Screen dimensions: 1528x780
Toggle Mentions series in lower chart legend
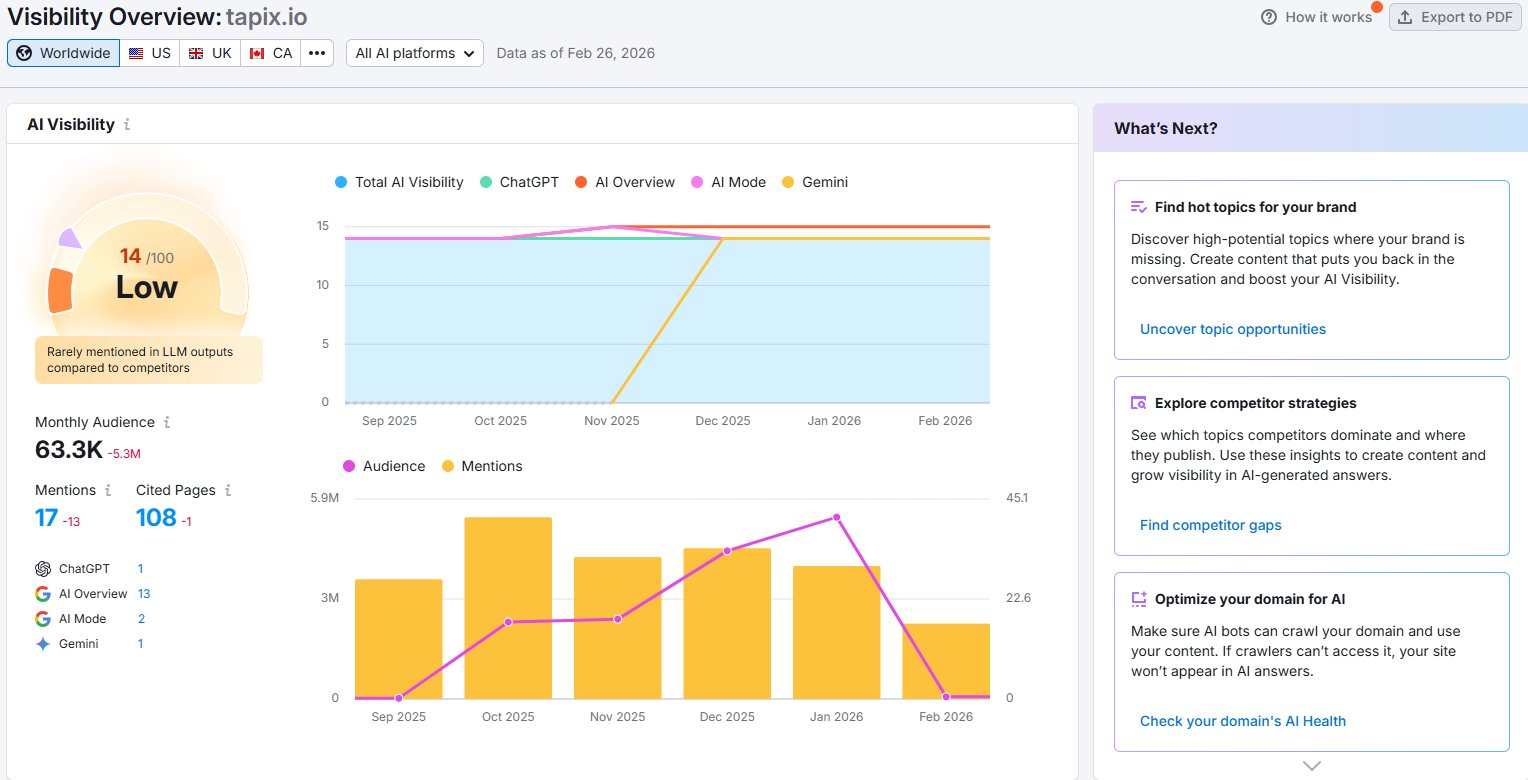coord(482,466)
